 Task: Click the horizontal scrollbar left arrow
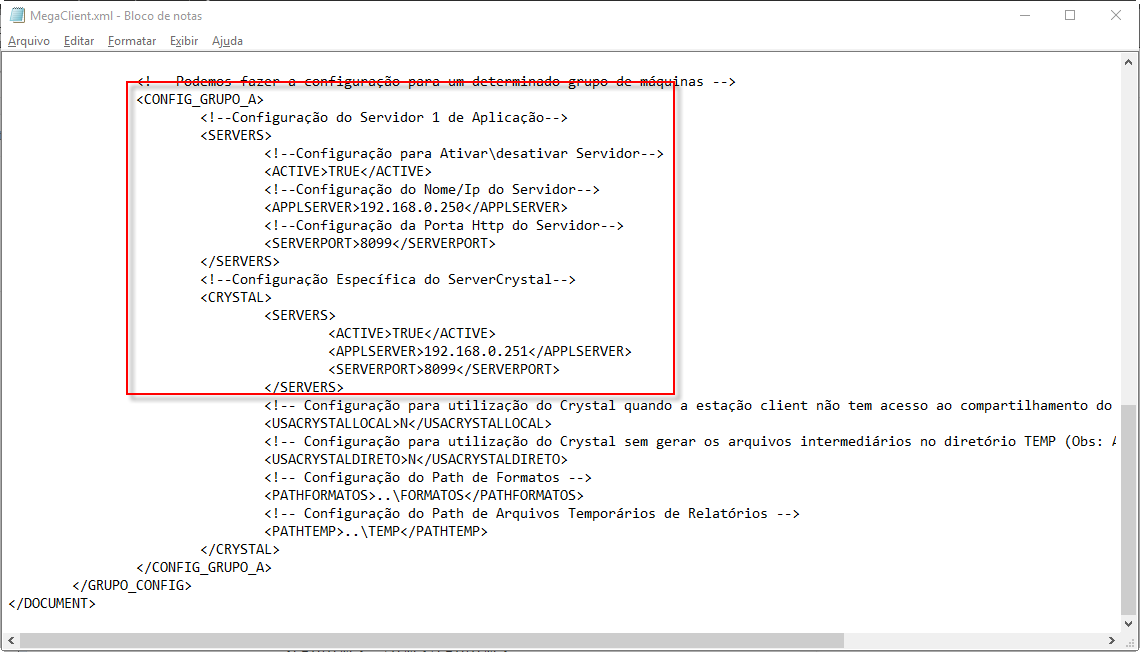click(x=10, y=640)
